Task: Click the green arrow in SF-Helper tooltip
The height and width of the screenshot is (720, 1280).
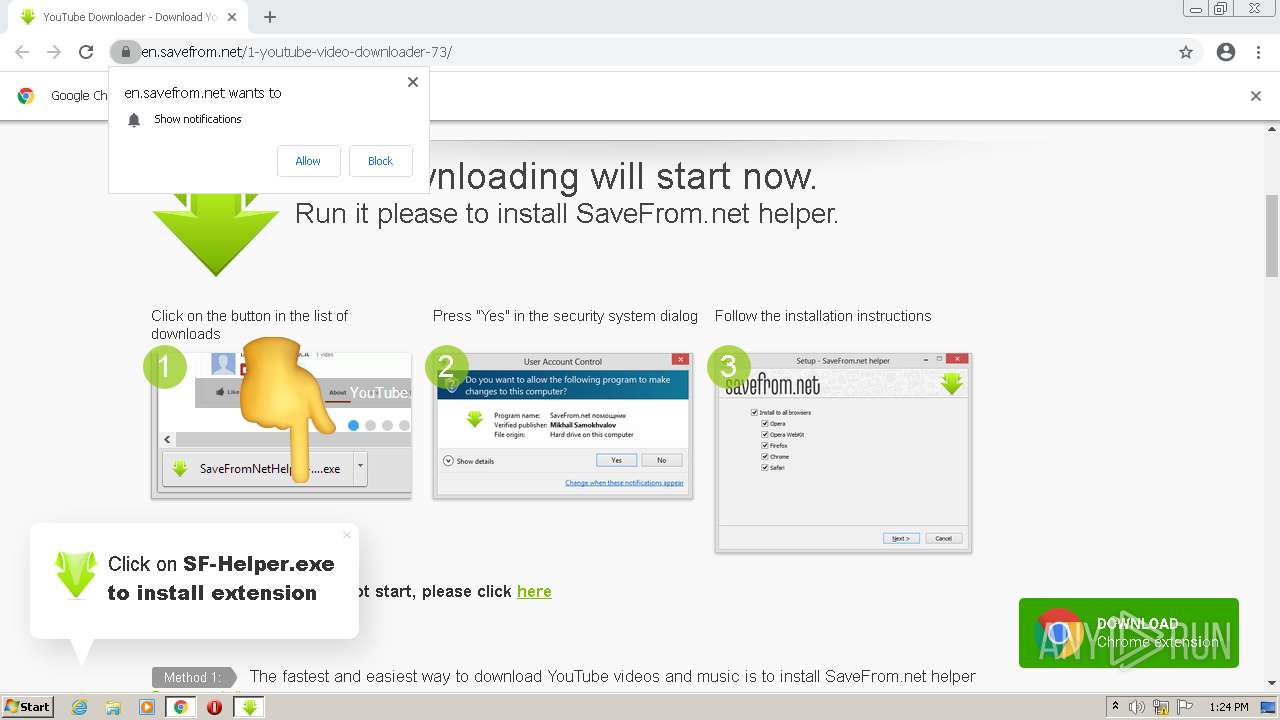Action: (x=76, y=575)
